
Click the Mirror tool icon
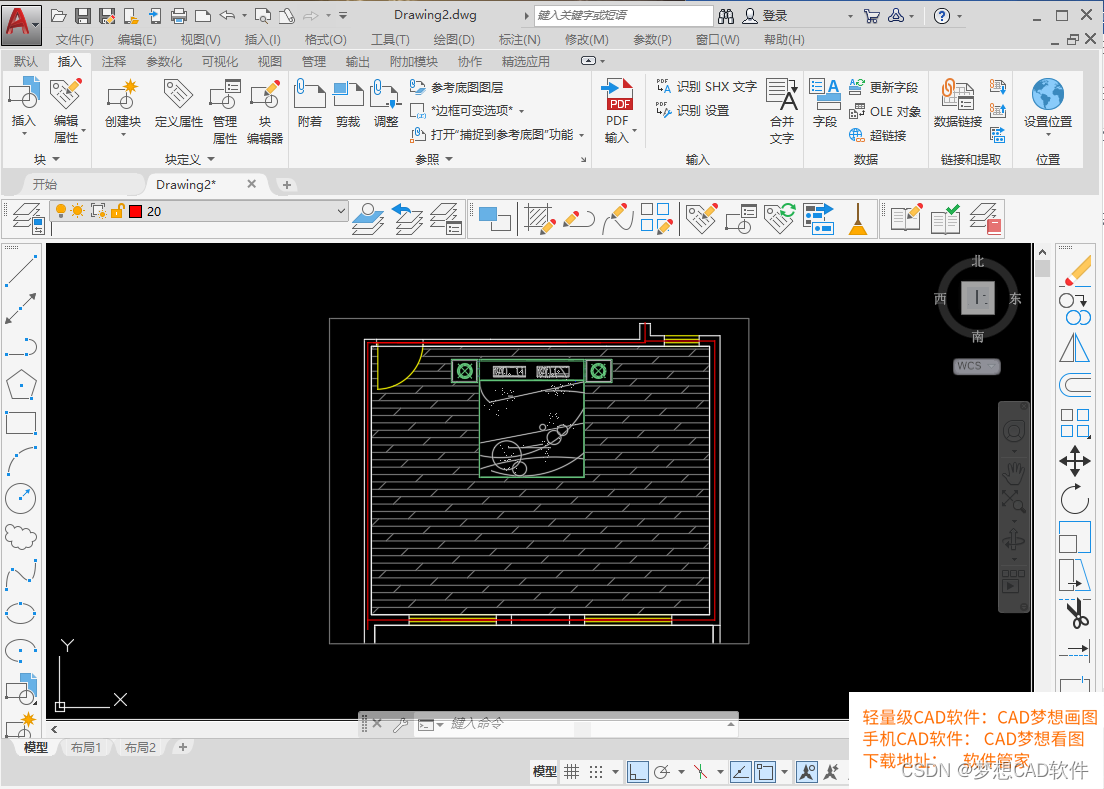(1075, 348)
